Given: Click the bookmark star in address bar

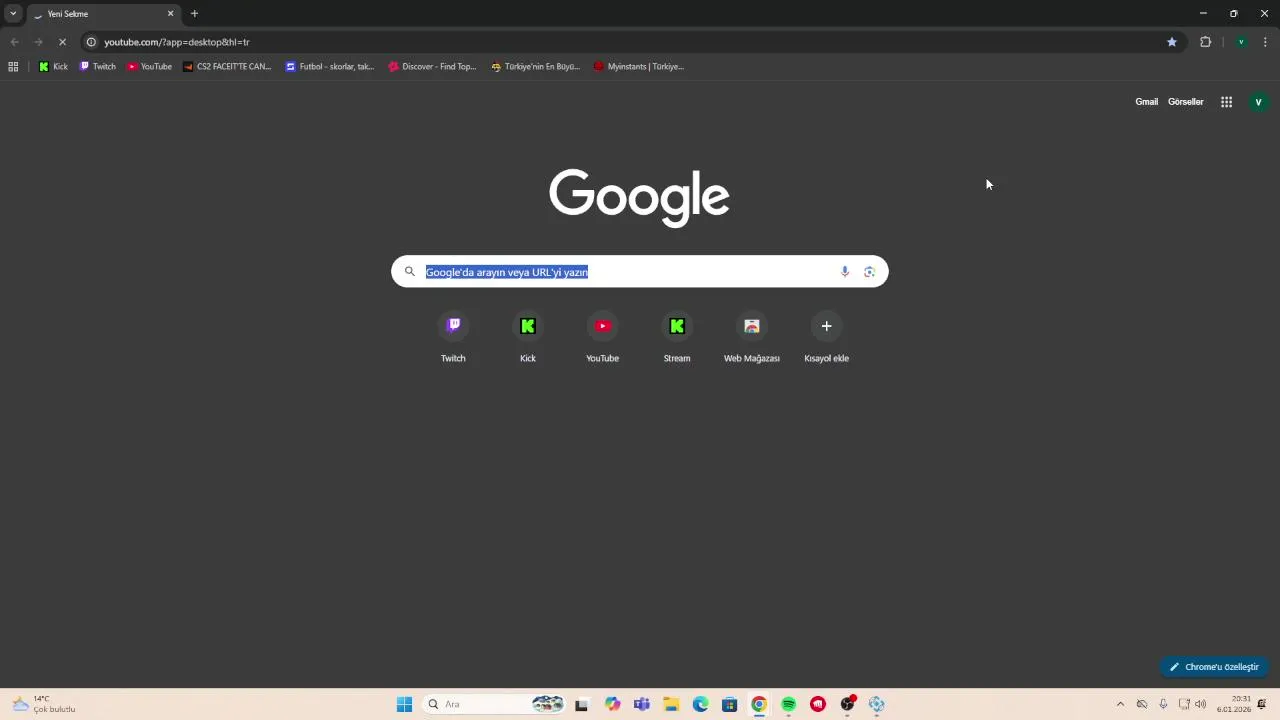Looking at the screenshot, I should [1172, 42].
